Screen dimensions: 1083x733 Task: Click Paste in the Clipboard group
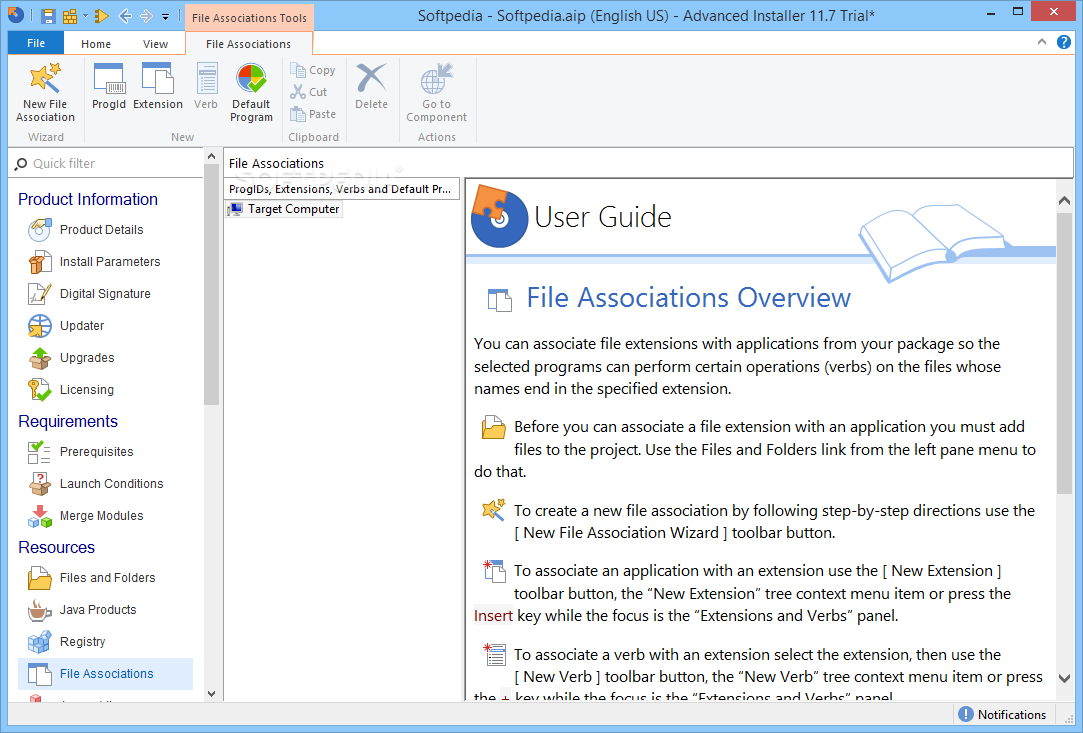(314, 114)
